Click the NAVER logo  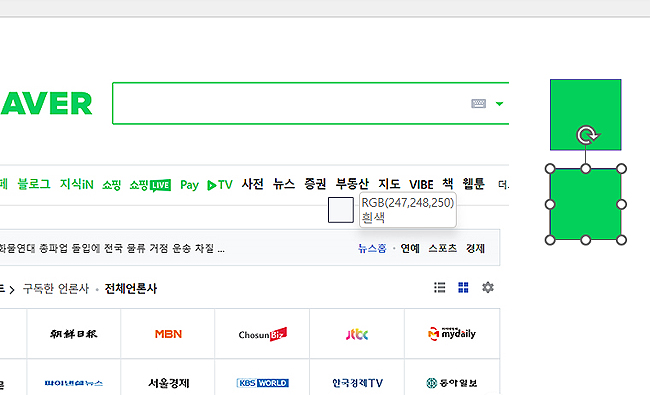click(46, 104)
